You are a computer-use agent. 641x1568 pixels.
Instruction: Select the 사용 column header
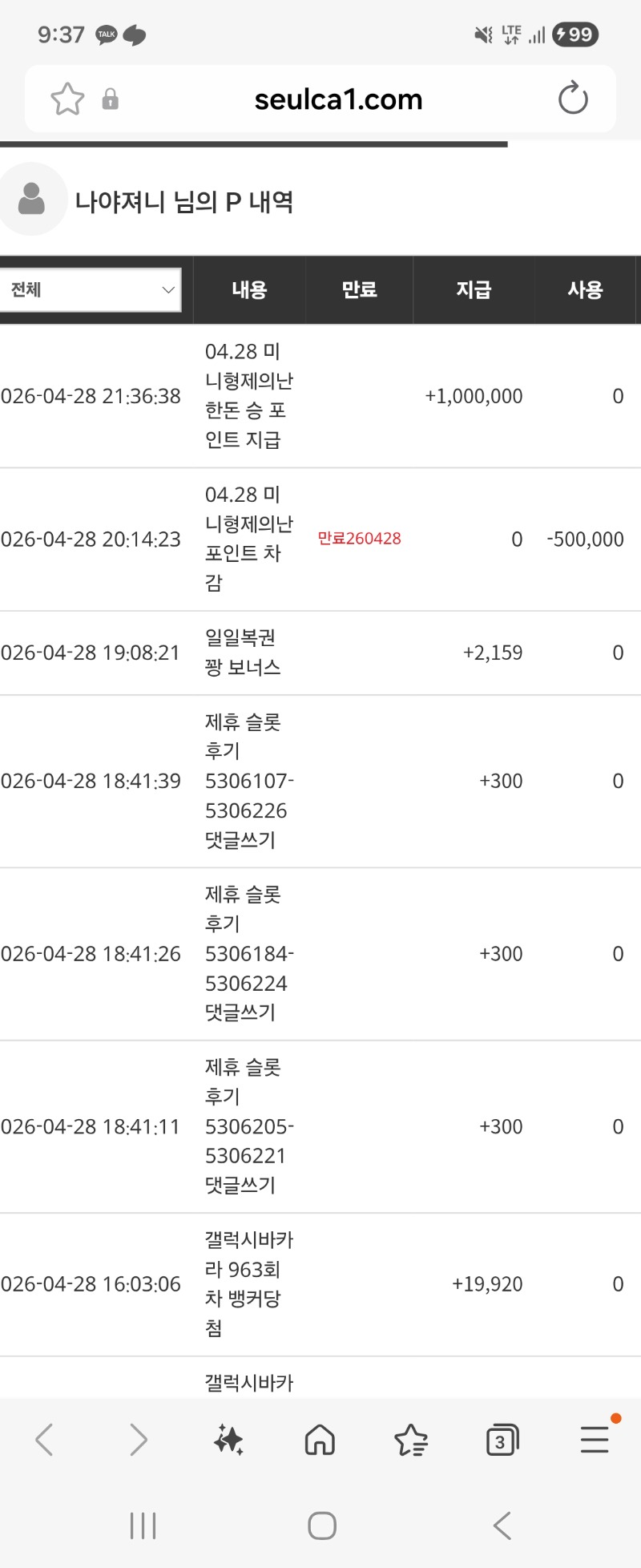[x=585, y=289]
